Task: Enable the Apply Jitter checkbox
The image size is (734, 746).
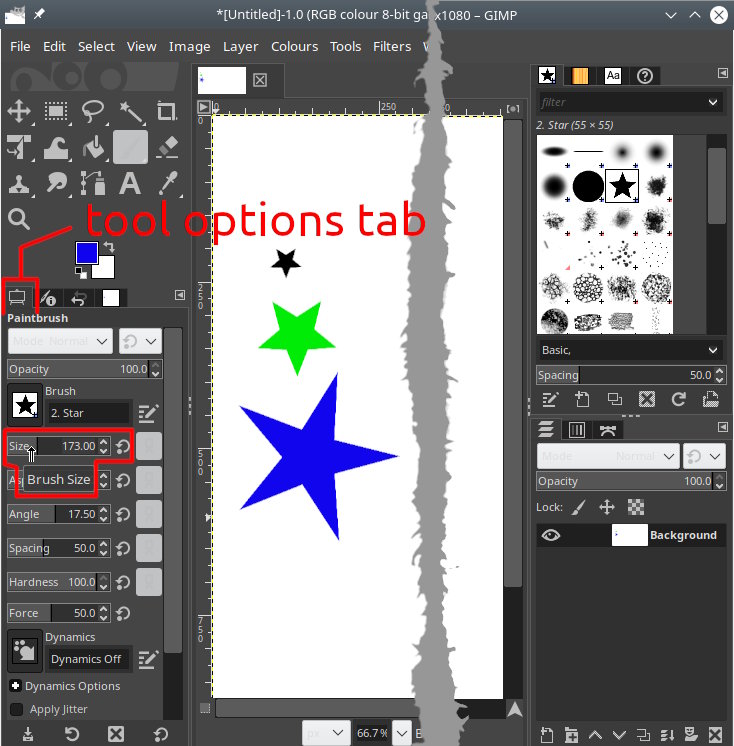Action: (x=17, y=709)
